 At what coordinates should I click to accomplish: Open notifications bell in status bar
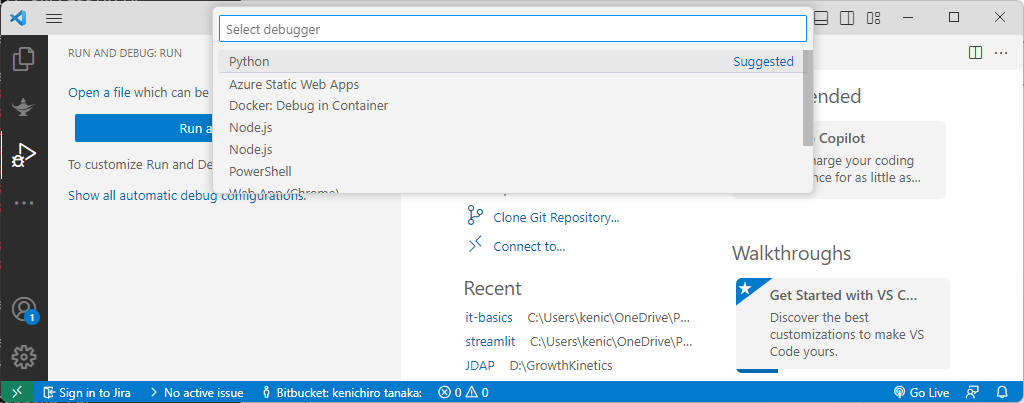[1002, 393]
